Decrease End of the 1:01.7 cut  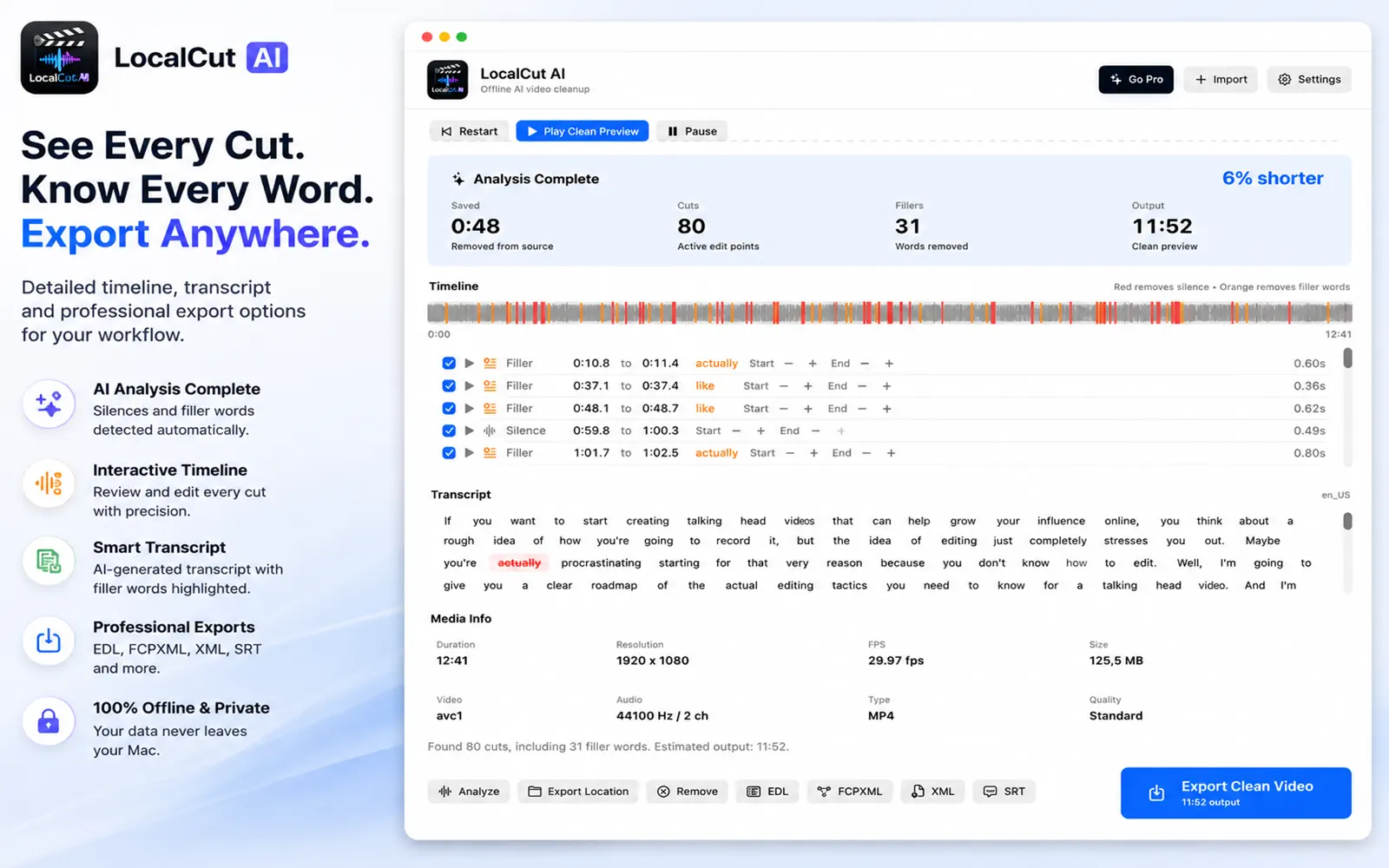(x=866, y=453)
